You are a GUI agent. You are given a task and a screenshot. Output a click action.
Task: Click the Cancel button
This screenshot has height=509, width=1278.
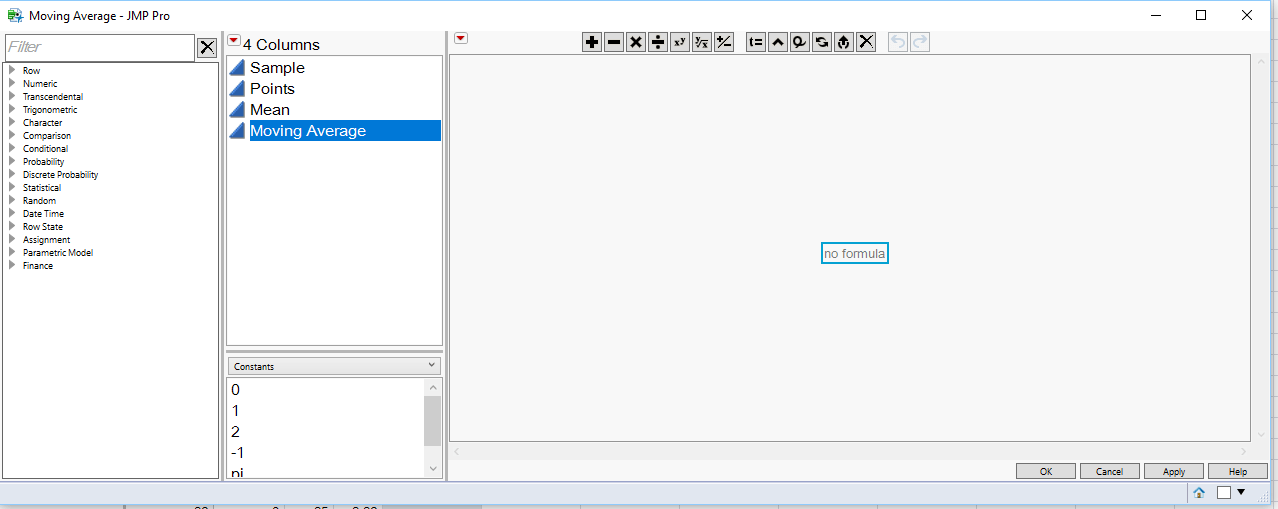point(1110,471)
